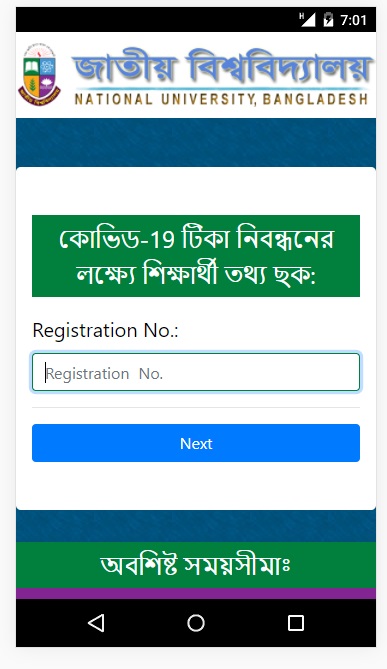The image size is (387, 669).
Task: Open recent apps with square icon
Action: (x=296, y=623)
